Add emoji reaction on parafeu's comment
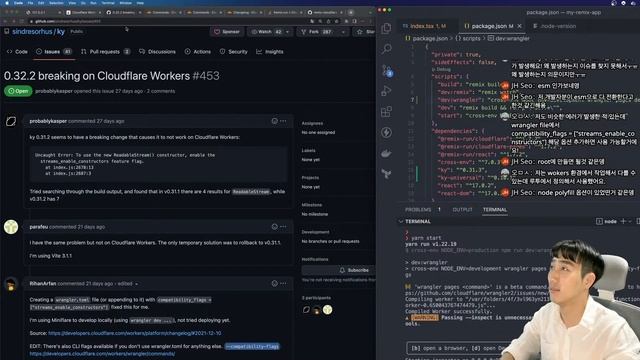The image size is (640, 360). 274,227
